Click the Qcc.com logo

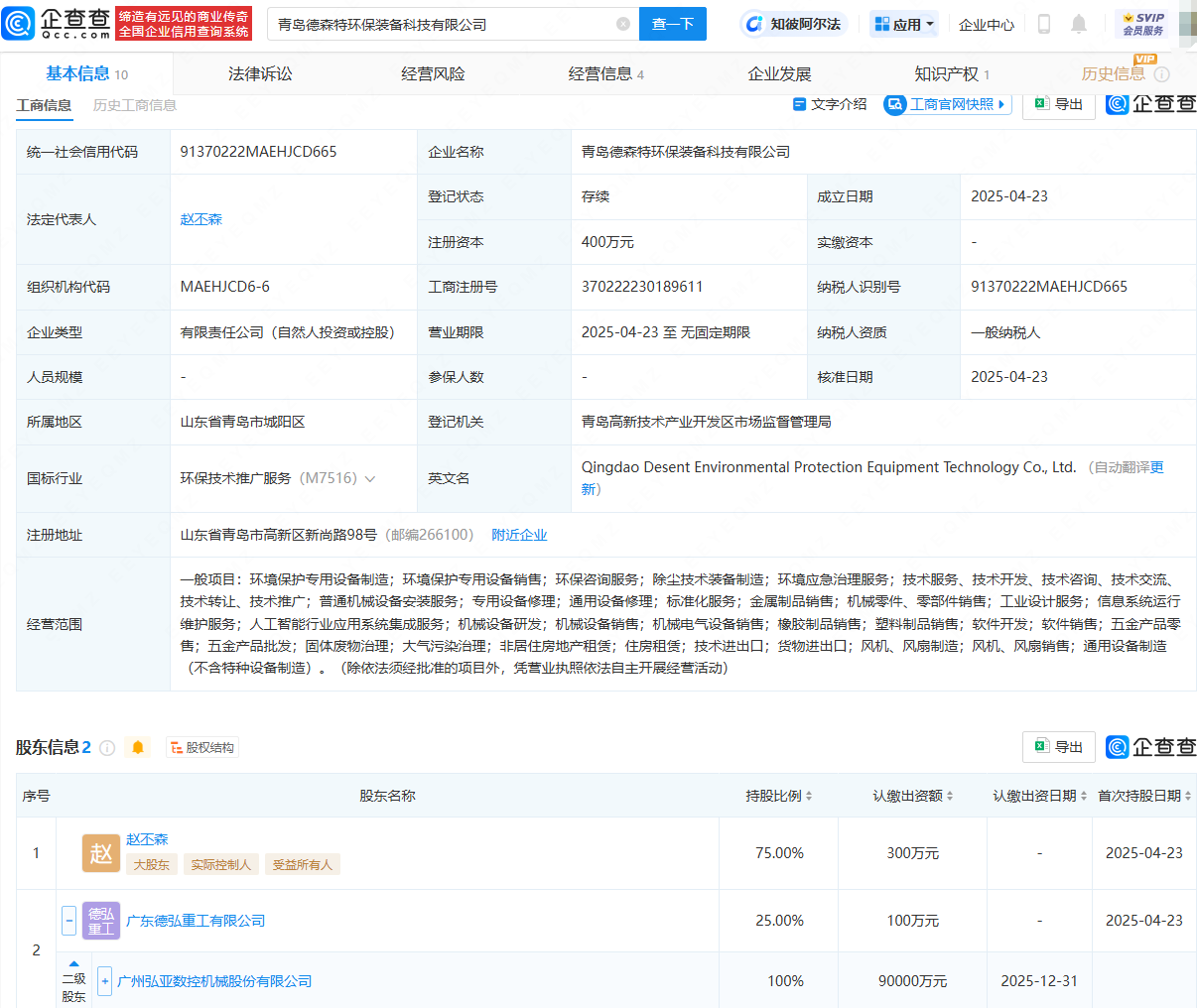pos(57,23)
